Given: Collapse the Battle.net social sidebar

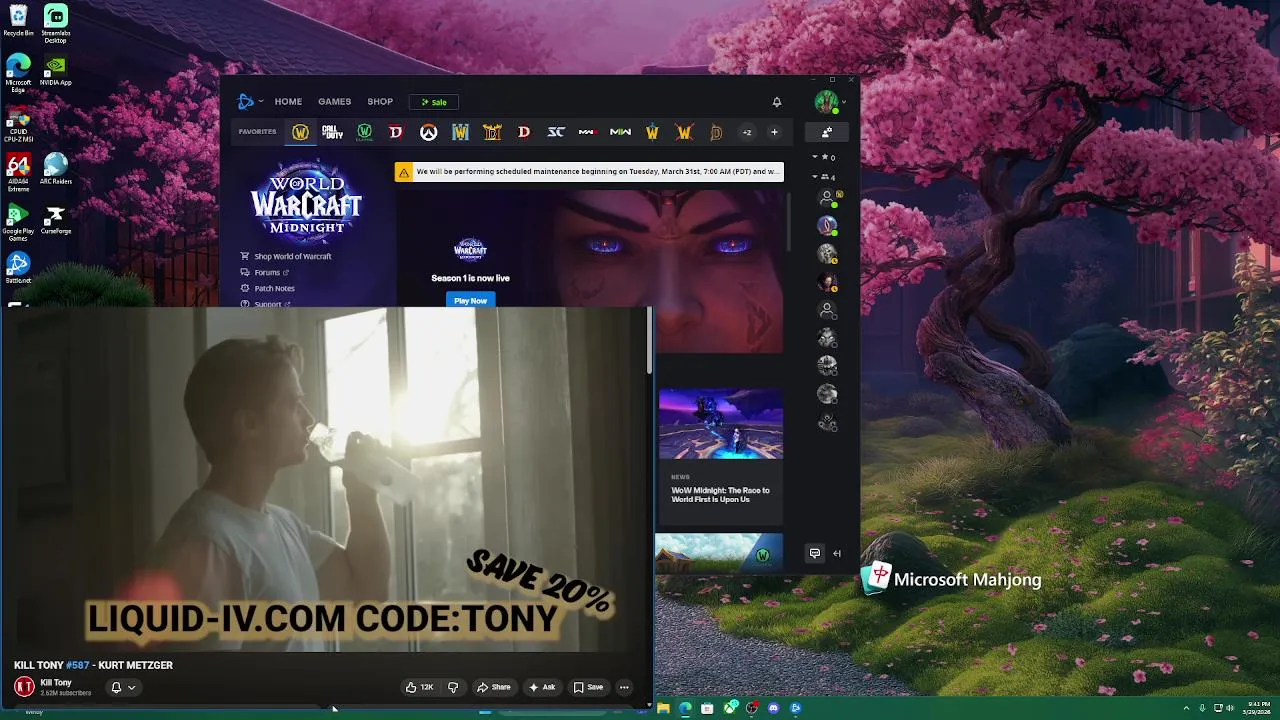Looking at the screenshot, I should tap(837, 553).
